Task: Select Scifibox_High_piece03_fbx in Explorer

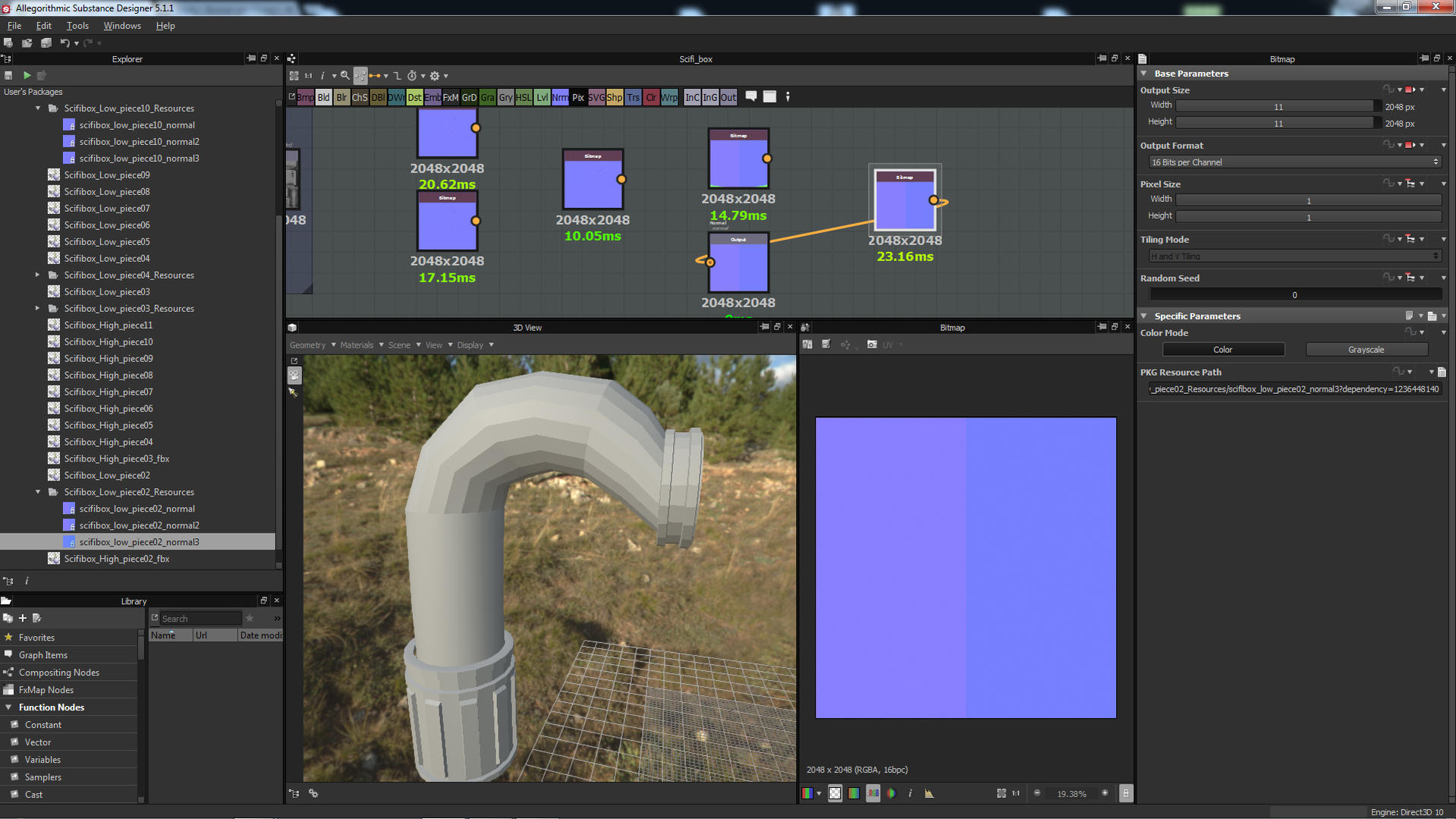Action: (x=116, y=458)
